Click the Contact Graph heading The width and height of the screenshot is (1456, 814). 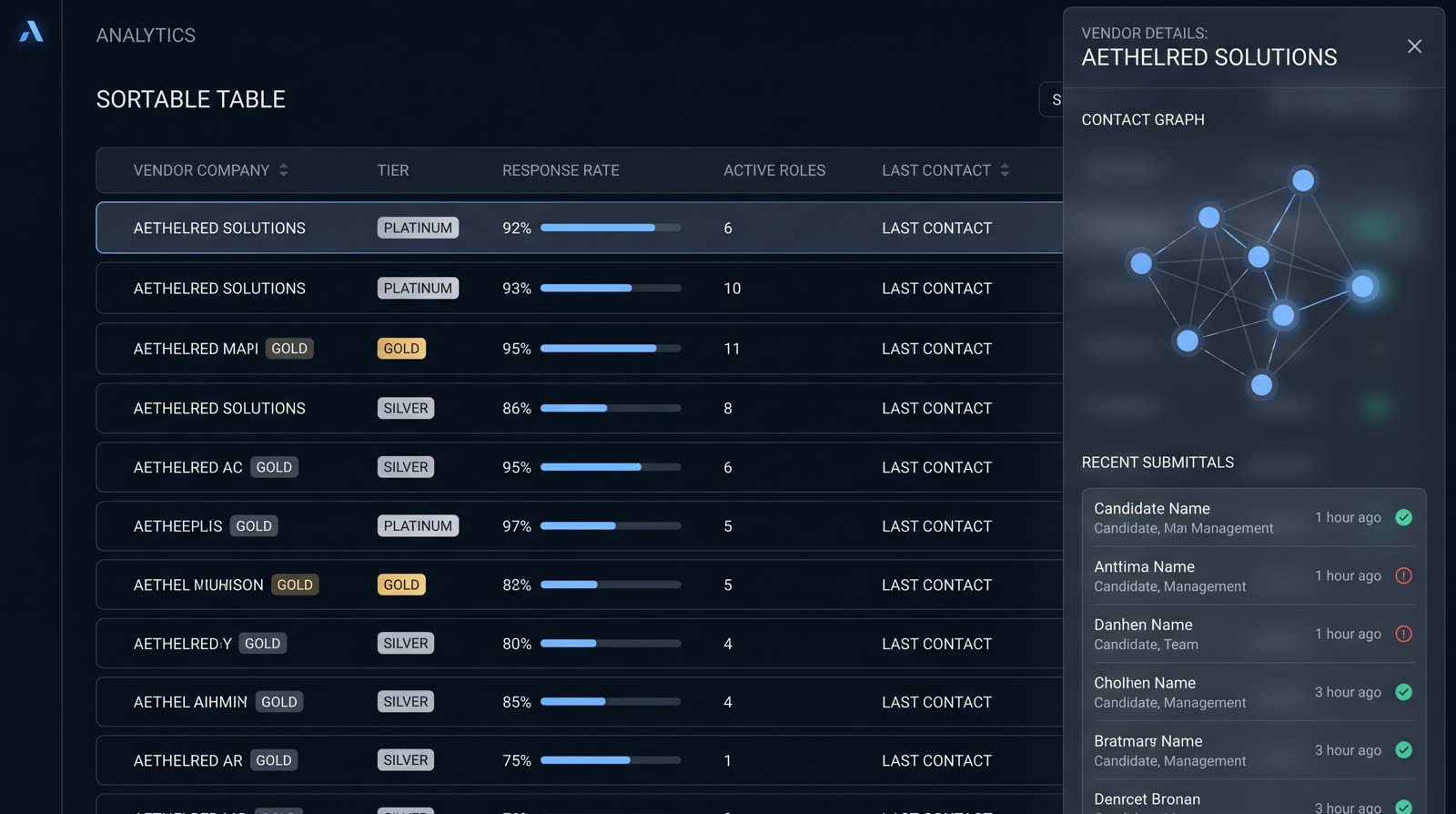[1143, 120]
